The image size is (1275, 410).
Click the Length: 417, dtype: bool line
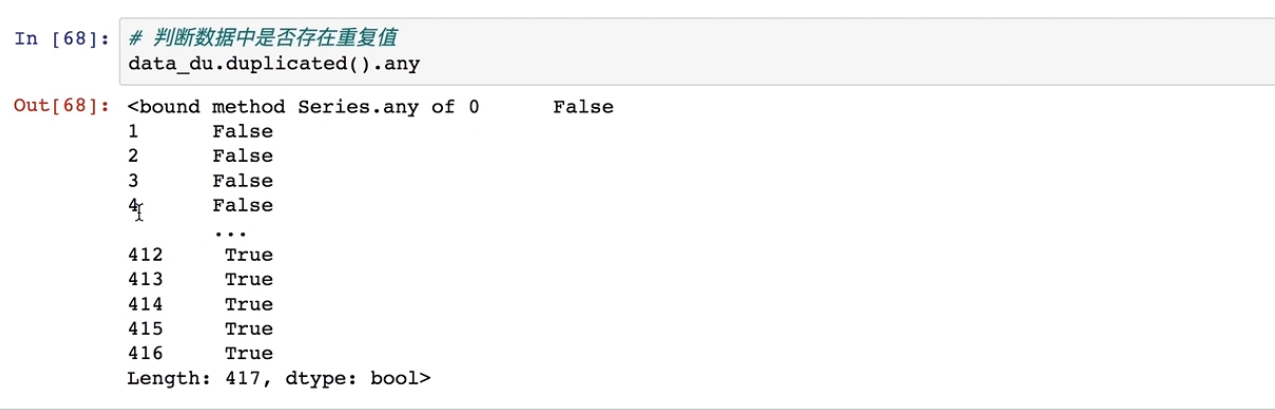278,378
